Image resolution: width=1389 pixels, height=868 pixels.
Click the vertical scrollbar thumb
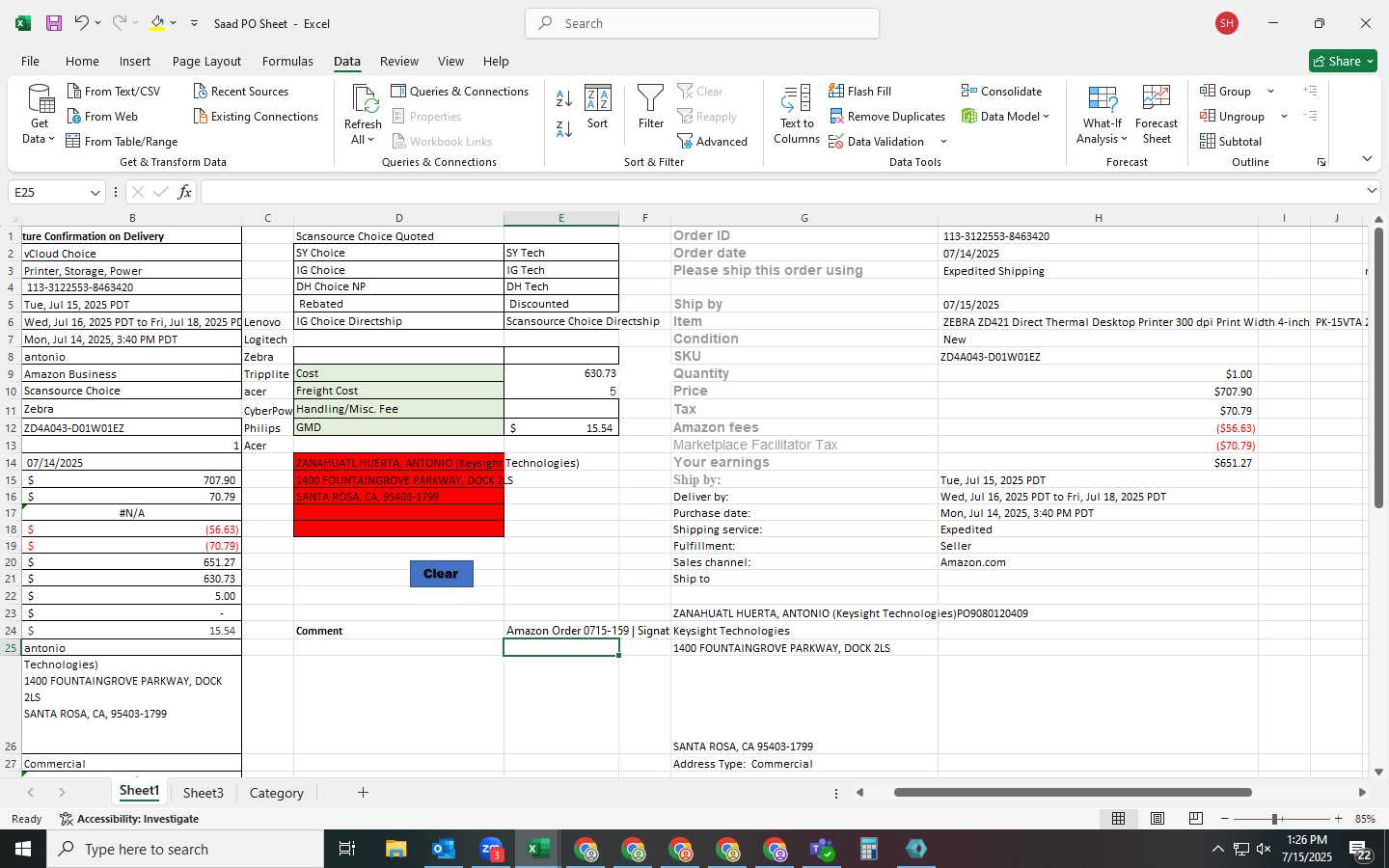point(1378,368)
